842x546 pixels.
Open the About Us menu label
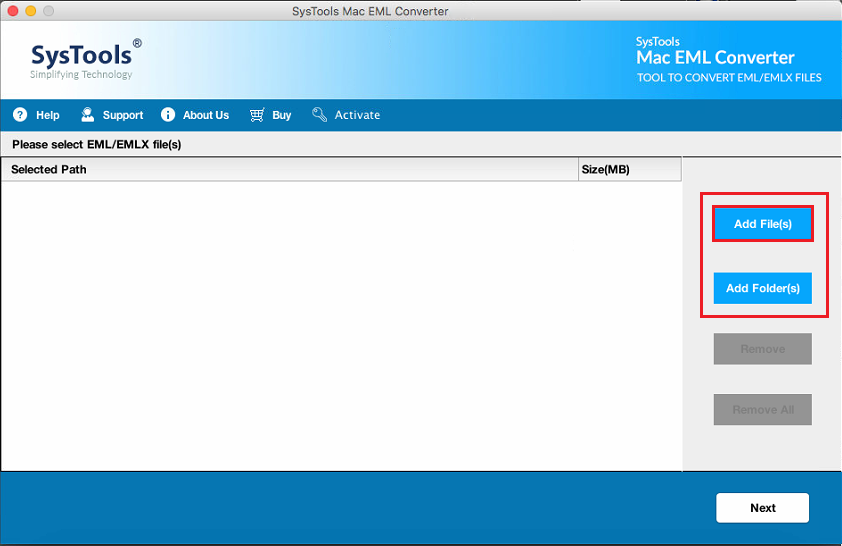[206, 115]
